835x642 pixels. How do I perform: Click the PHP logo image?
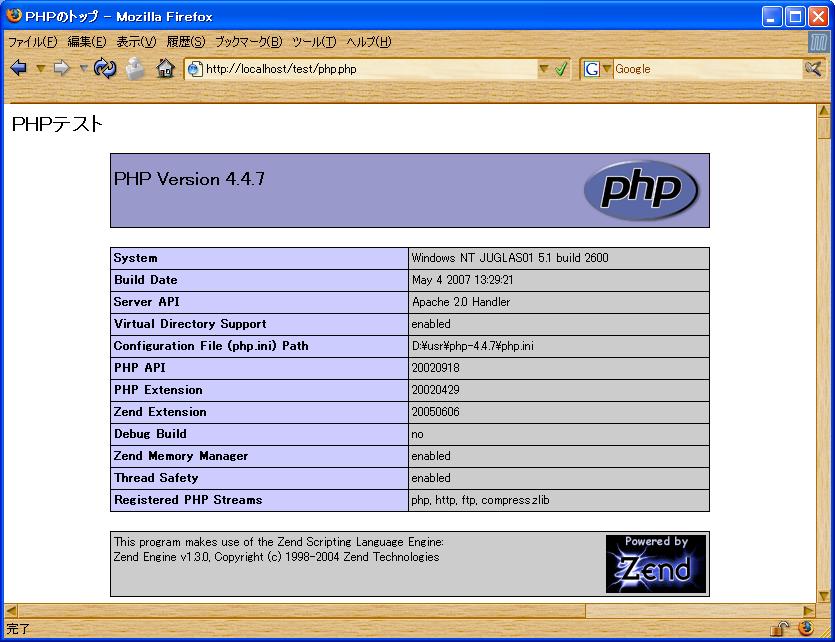640,190
